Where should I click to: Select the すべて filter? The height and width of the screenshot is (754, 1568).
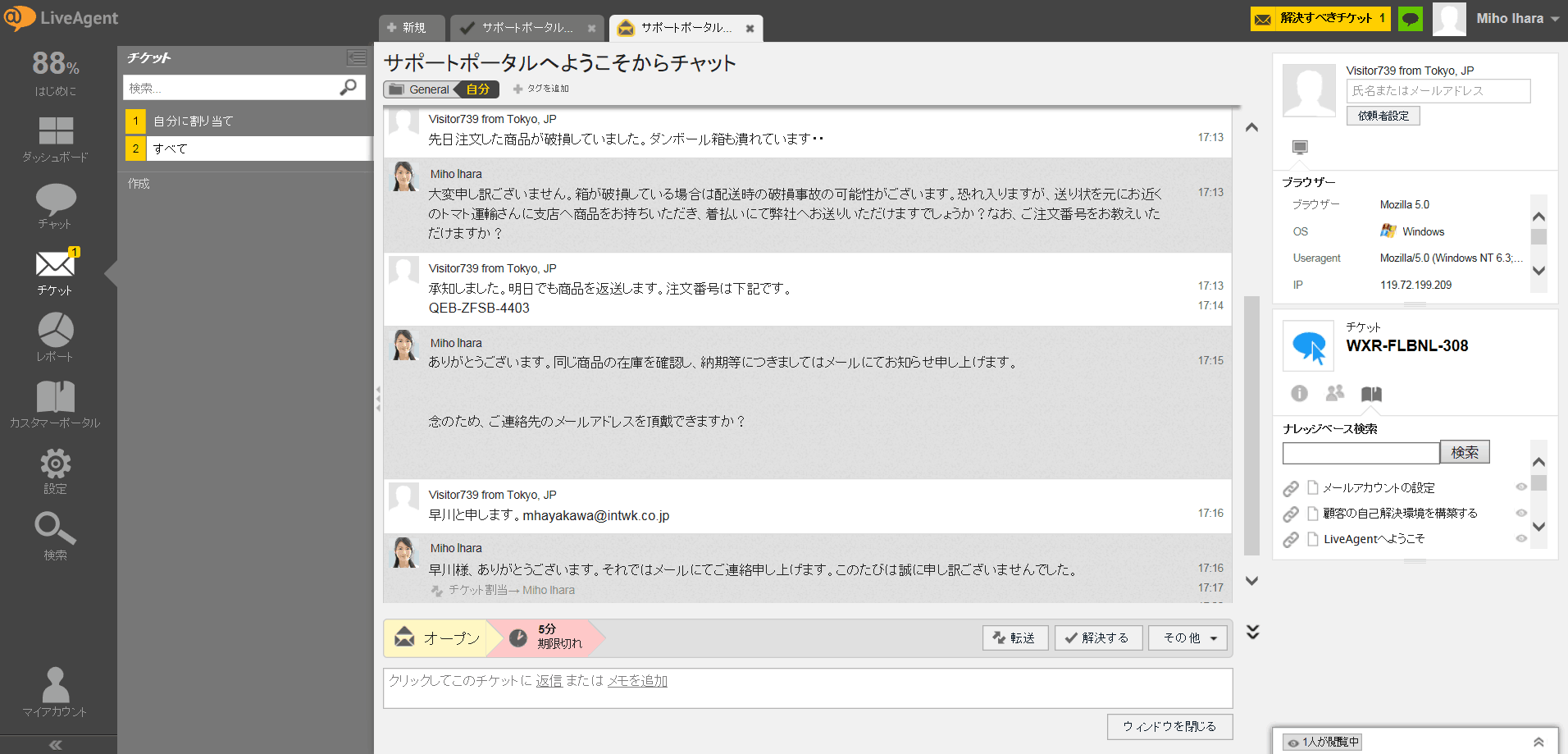[x=248, y=149]
